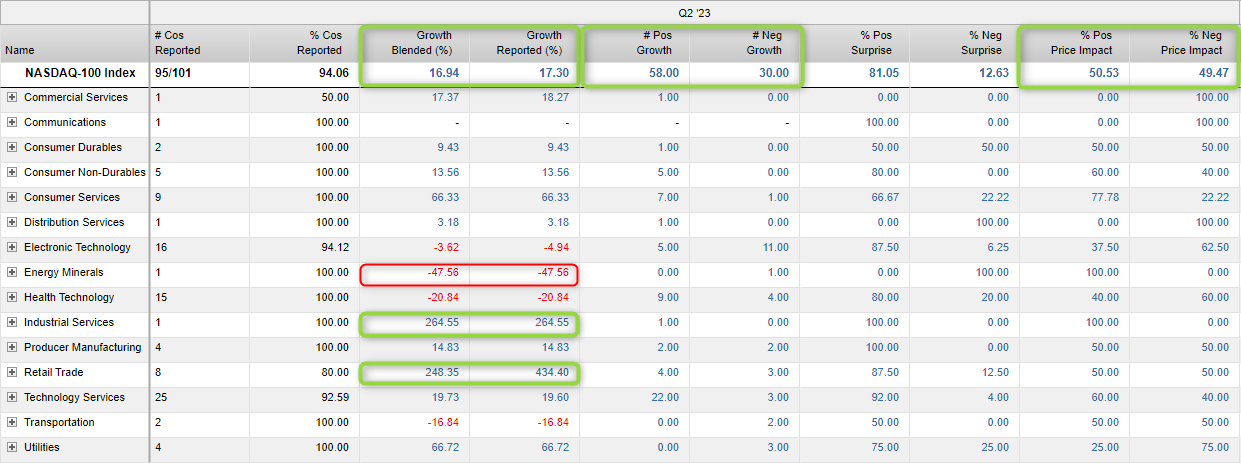Click the index negative growth count 30.00
This screenshot has width=1241, height=463.
[x=773, y=73]
